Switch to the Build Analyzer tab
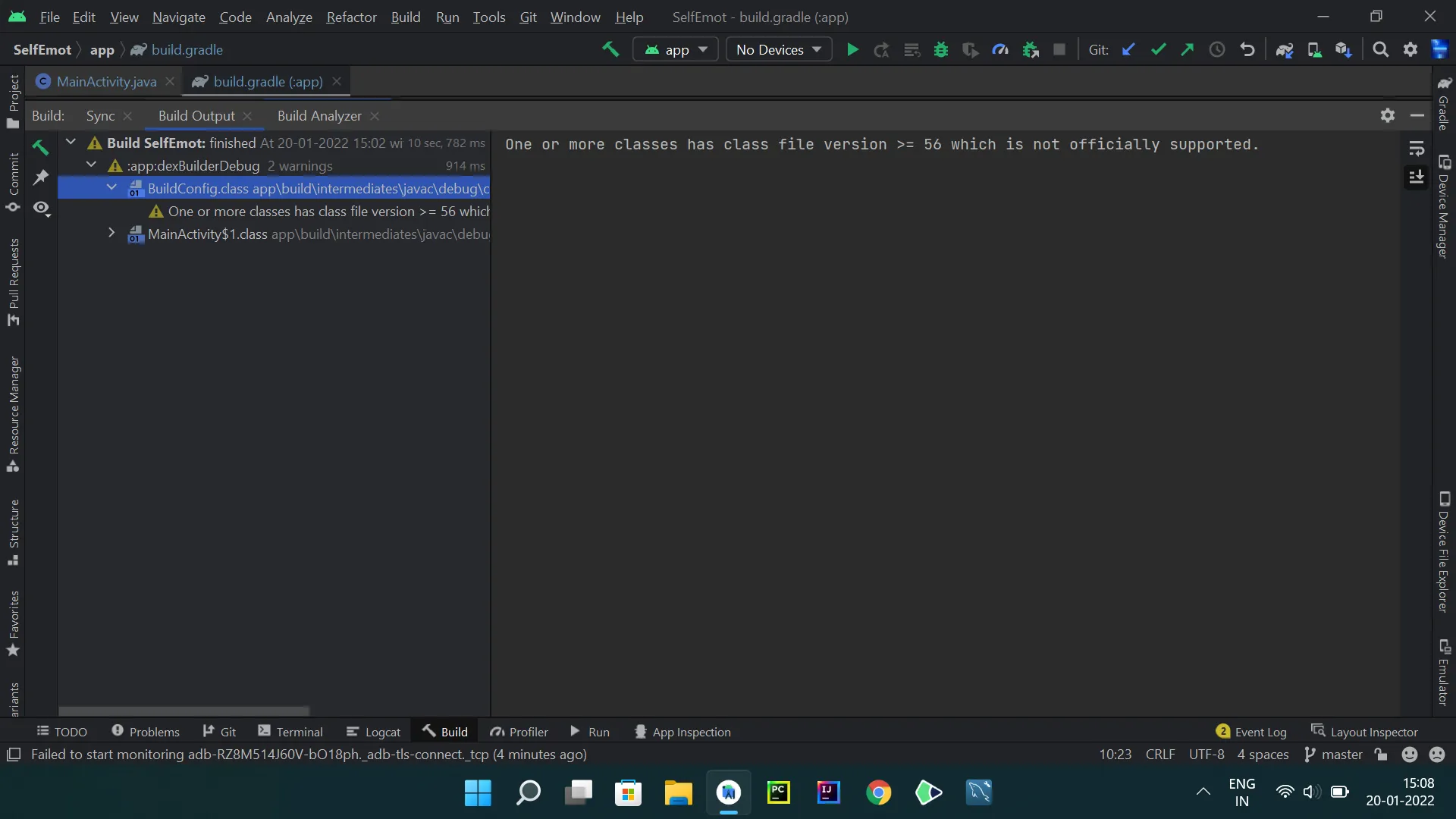The width and height of the screenshot is (1456, 819). (319, 116)
